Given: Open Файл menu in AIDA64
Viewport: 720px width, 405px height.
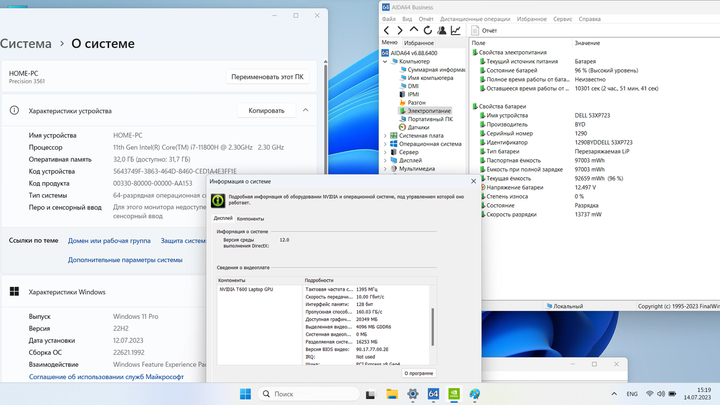Looking at the screenshot, I should pos(388,19).
